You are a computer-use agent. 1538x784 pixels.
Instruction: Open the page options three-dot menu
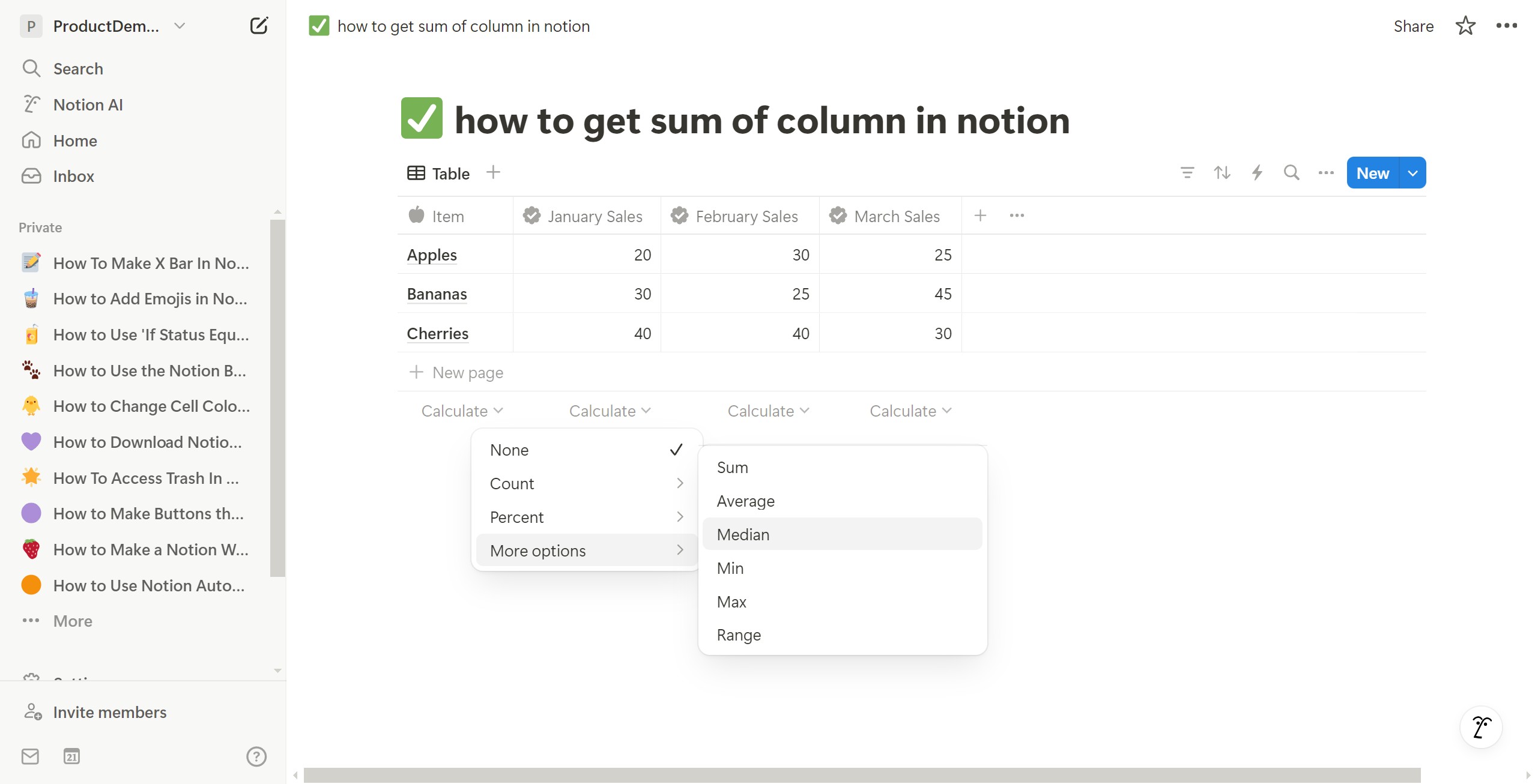pos(1506,26)
